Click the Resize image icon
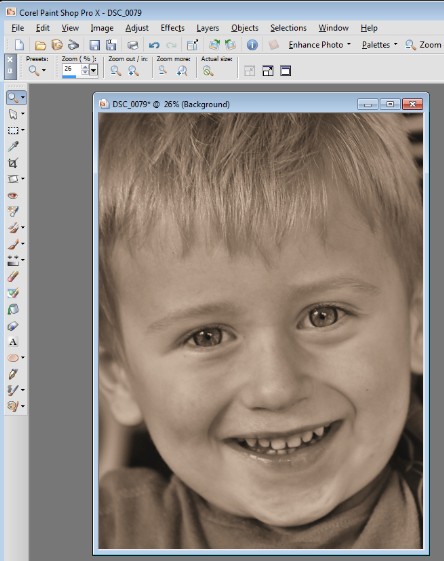 coord(192,45)
